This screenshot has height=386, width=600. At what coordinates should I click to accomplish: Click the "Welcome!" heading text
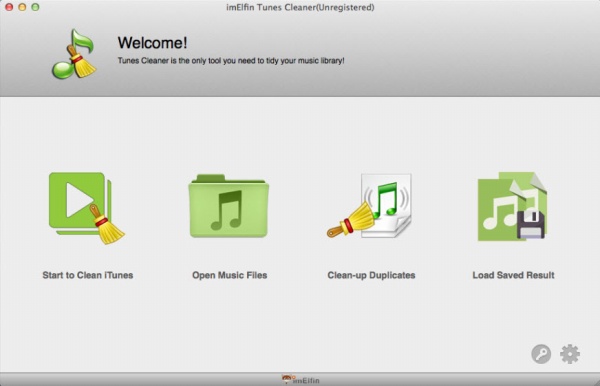[152, 42]
